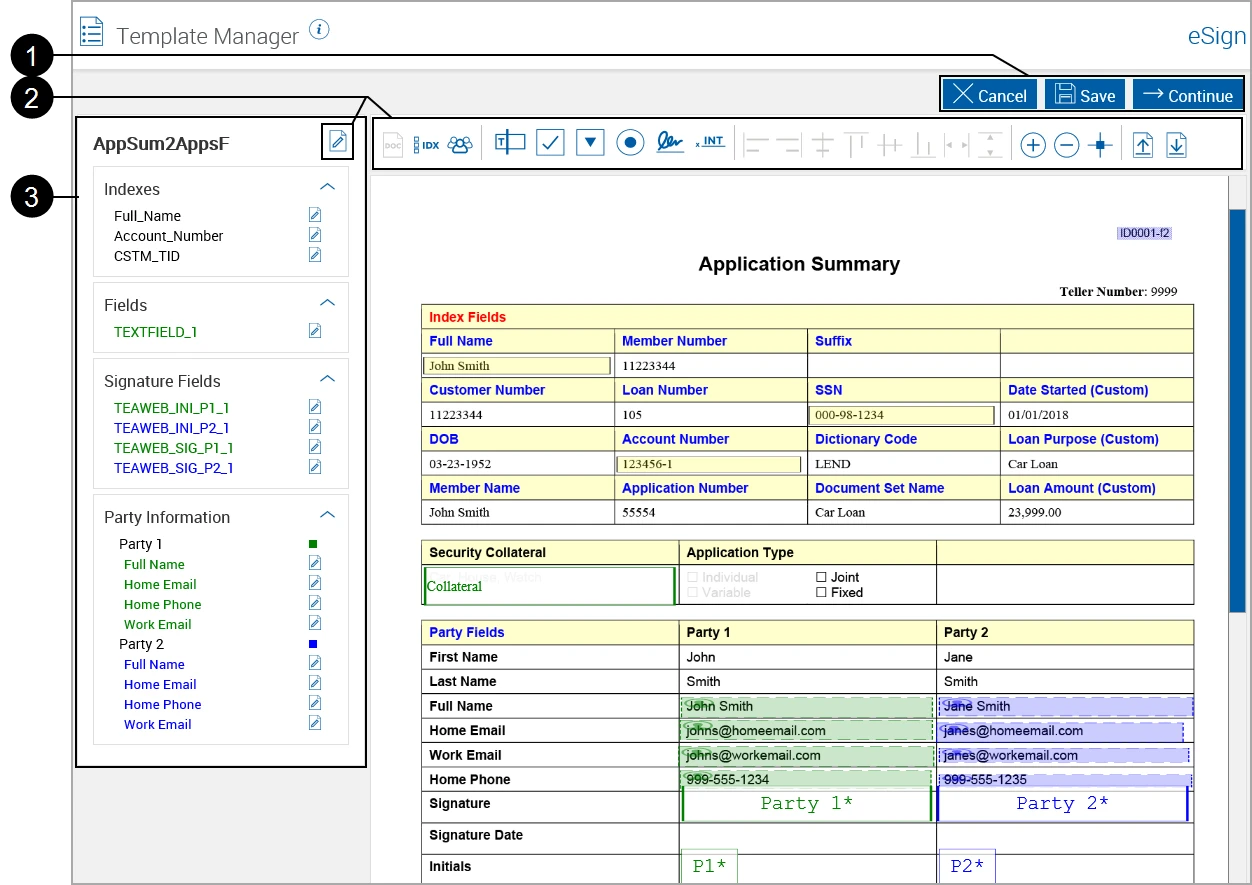Select the INT initials field tool
This screenshot has height=885, width=1252.
pyautogui.click(x=710, y=142)
